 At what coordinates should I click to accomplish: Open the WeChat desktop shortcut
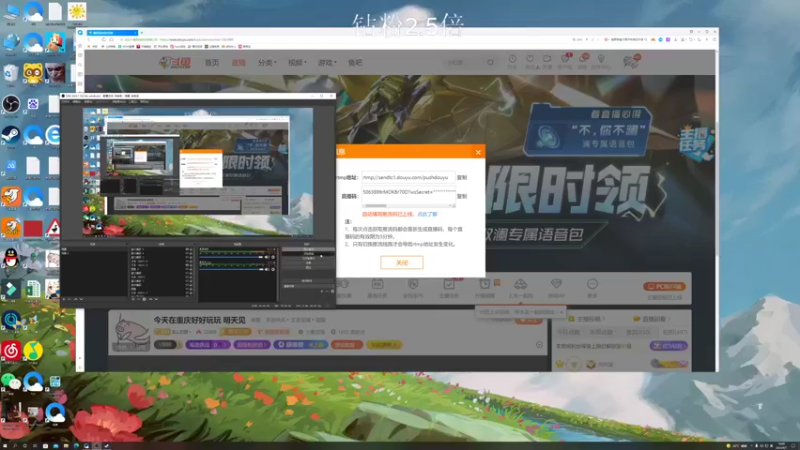[11, 381]
